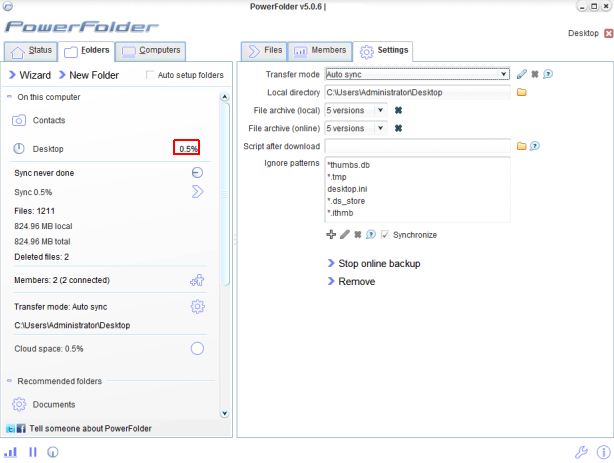Open the Status tab
Image resolution: width=614 pixels, height=463 pixels.
click(x=31, y=51)
